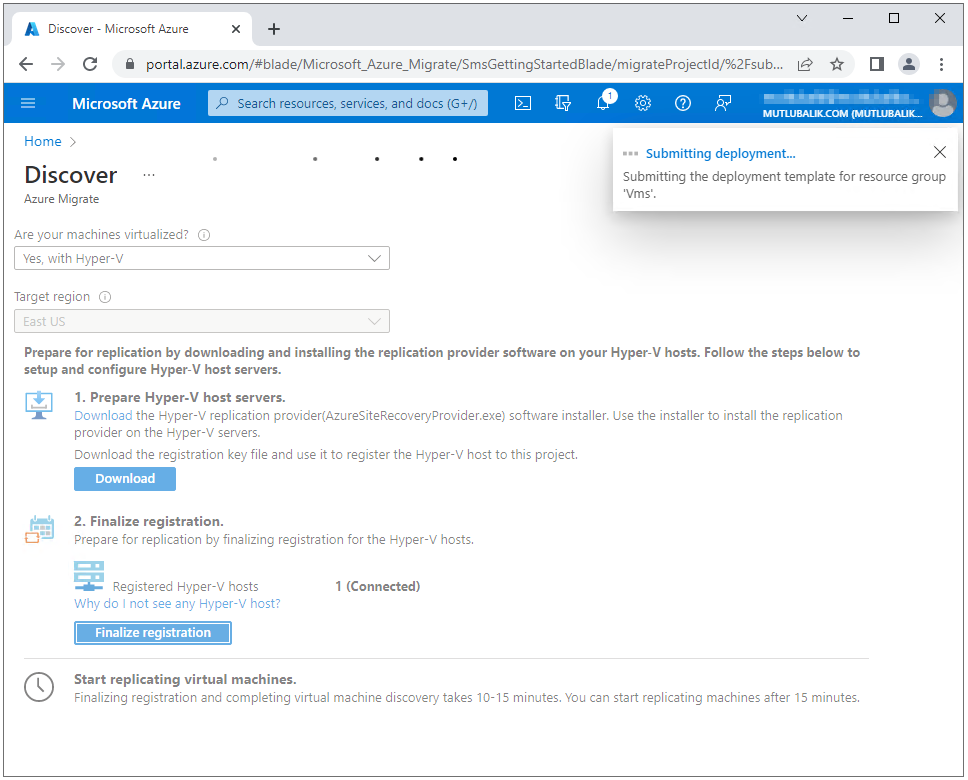Open Chrome's three-dot menu
Viewport: 968px width, 780px height.
click(941, 64)
